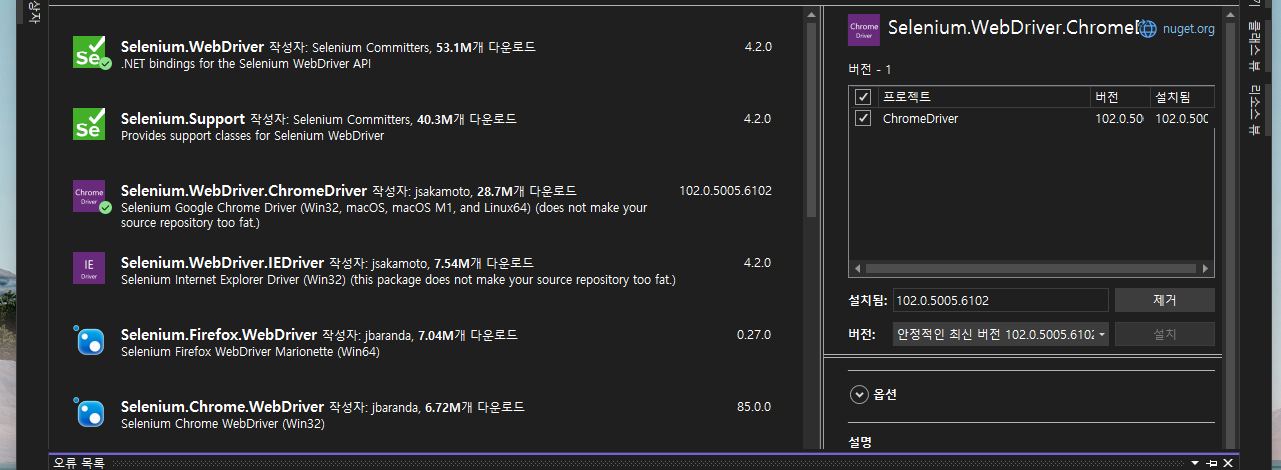The width and height of the screenshot is (1281, 470).
Task: Open the 버전 version dropdown
Action: [x=1000, y=334]
